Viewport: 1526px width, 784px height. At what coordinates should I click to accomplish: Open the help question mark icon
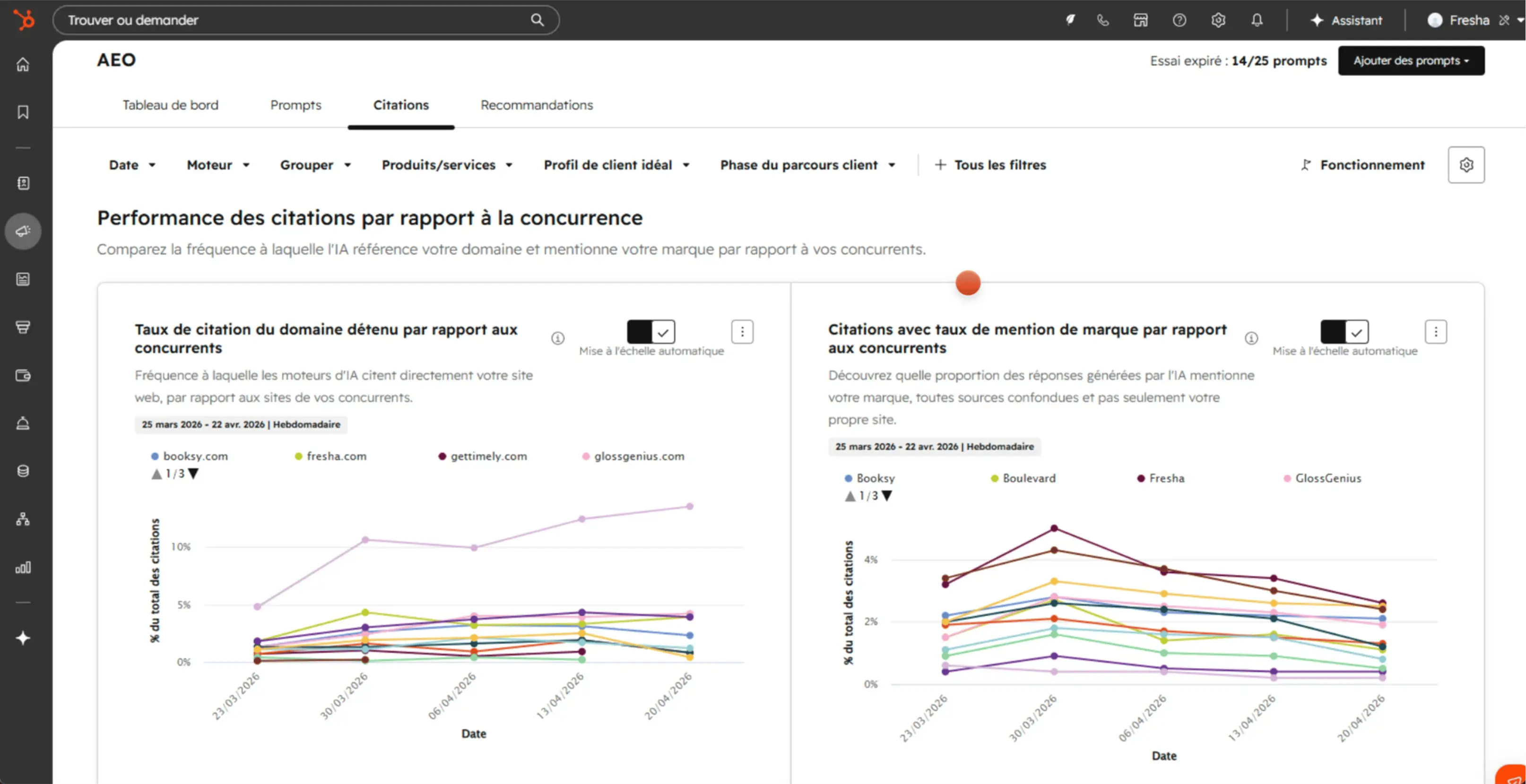[x=1179, y=20]
